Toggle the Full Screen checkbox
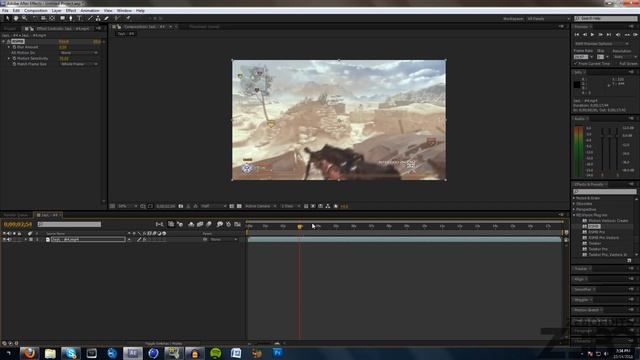 click(616, 64)
